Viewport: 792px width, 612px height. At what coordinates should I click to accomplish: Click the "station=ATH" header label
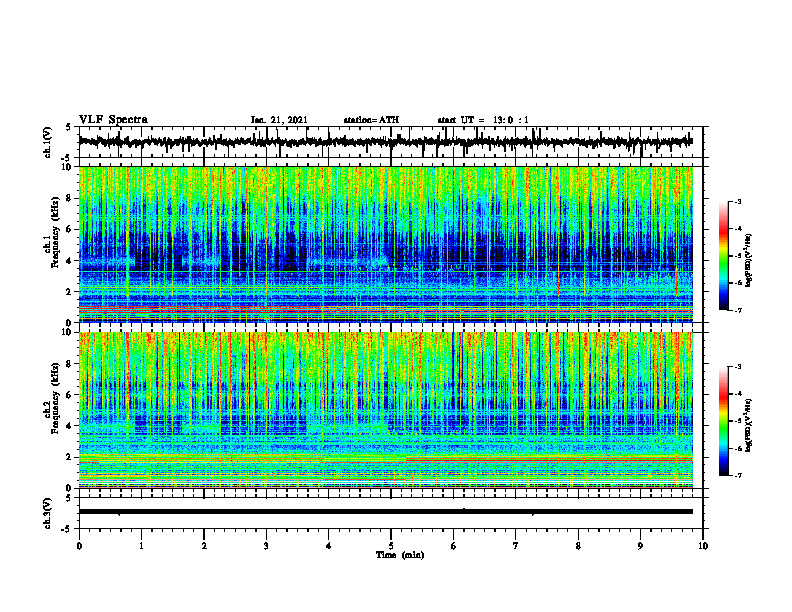[x=371, y=120]
